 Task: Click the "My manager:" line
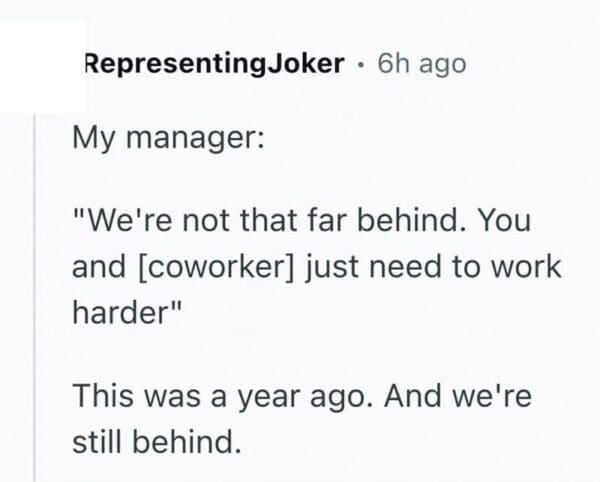[168, 137]
